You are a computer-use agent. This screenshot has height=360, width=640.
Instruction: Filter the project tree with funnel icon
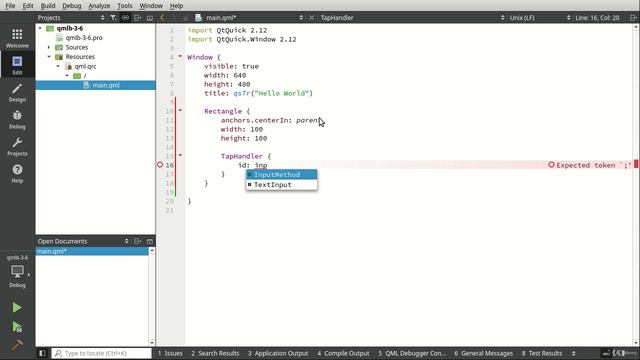[x=113, y=18]
